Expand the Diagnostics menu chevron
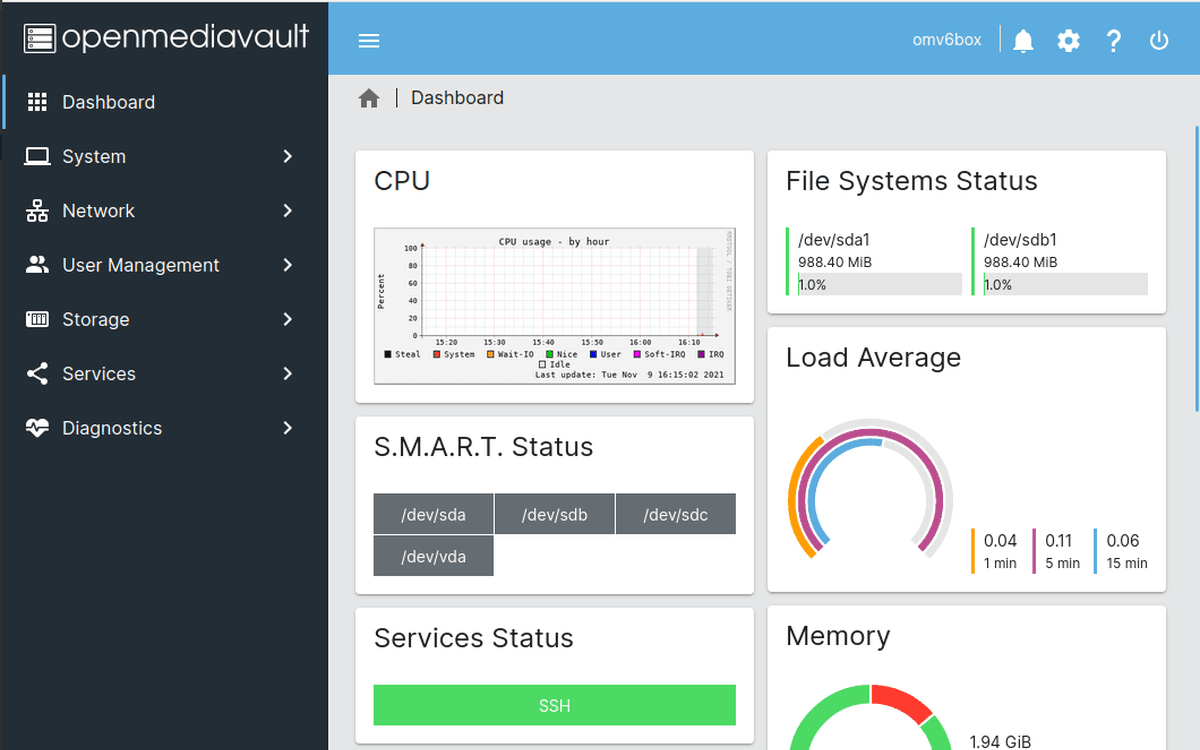Viewport: 1200px width, 750px height. [x=288, y=428]
